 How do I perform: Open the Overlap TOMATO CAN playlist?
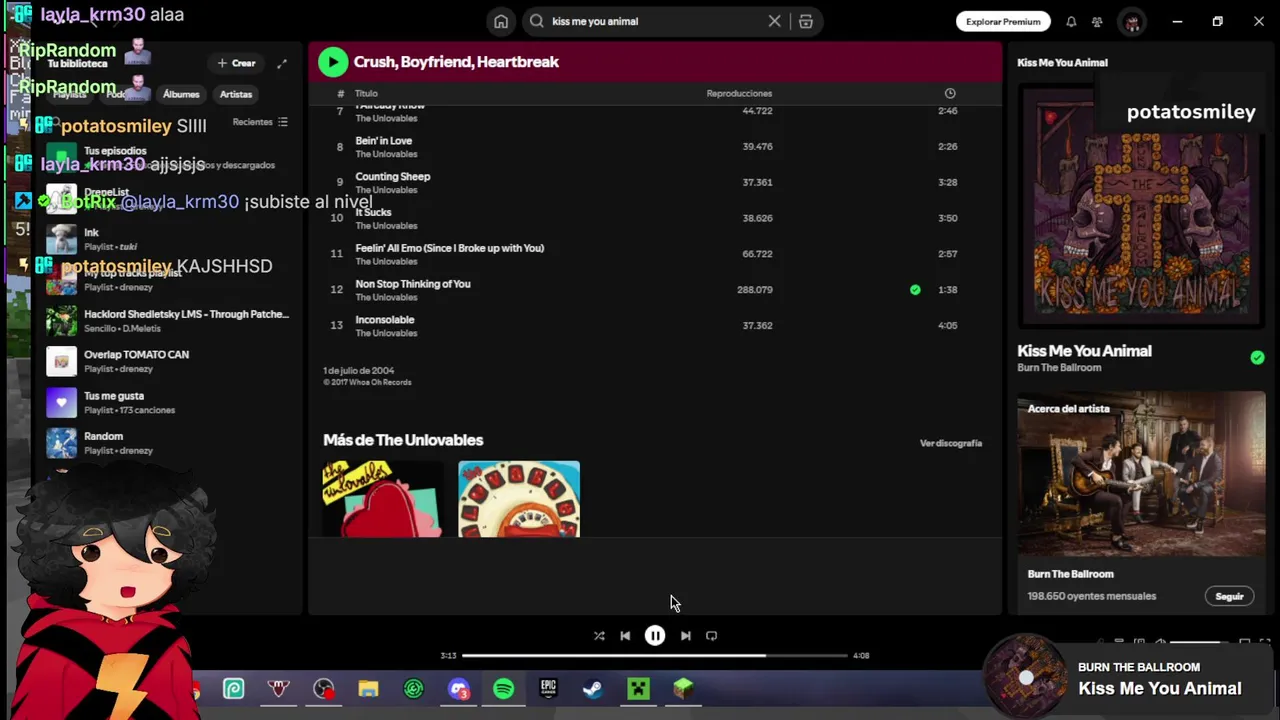[x=170, y=361]
